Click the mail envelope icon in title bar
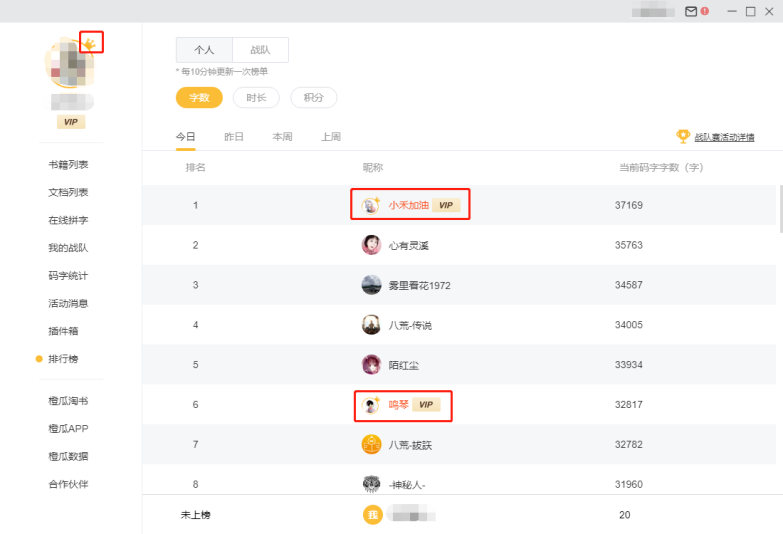783x534 pixels. pos(691,11)
